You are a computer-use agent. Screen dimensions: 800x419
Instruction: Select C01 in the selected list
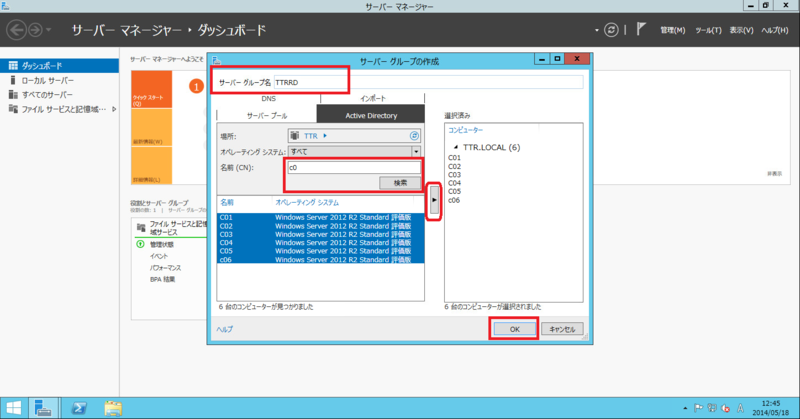click(455, 158)
